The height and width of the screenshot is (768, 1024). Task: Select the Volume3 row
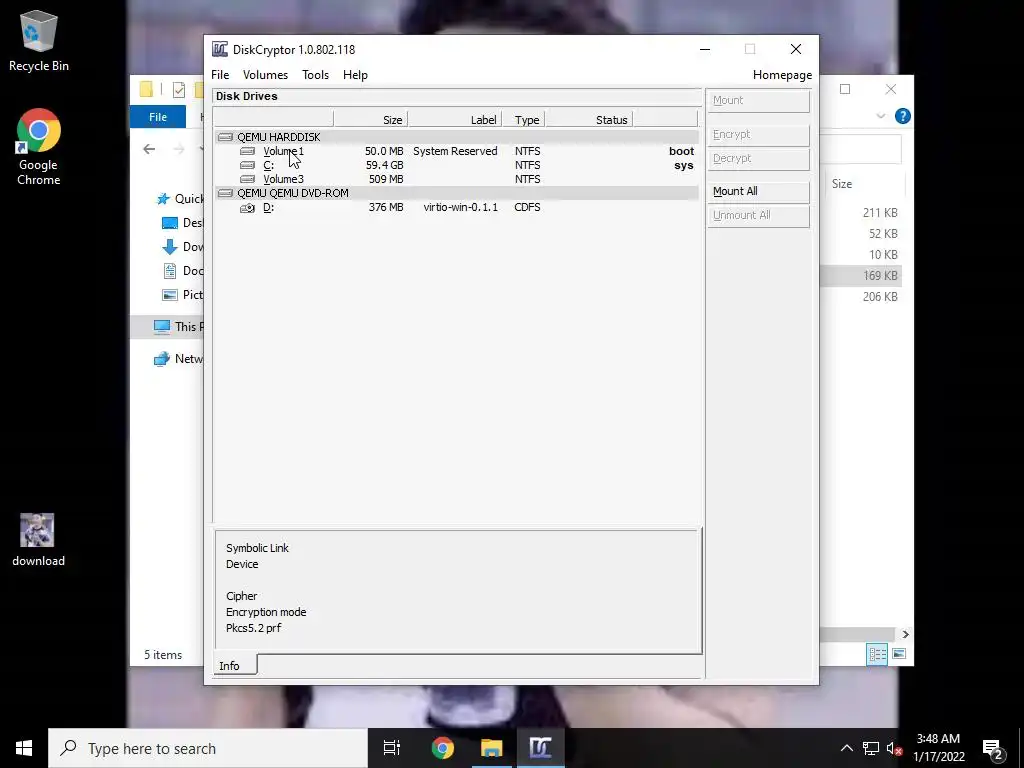456,179
